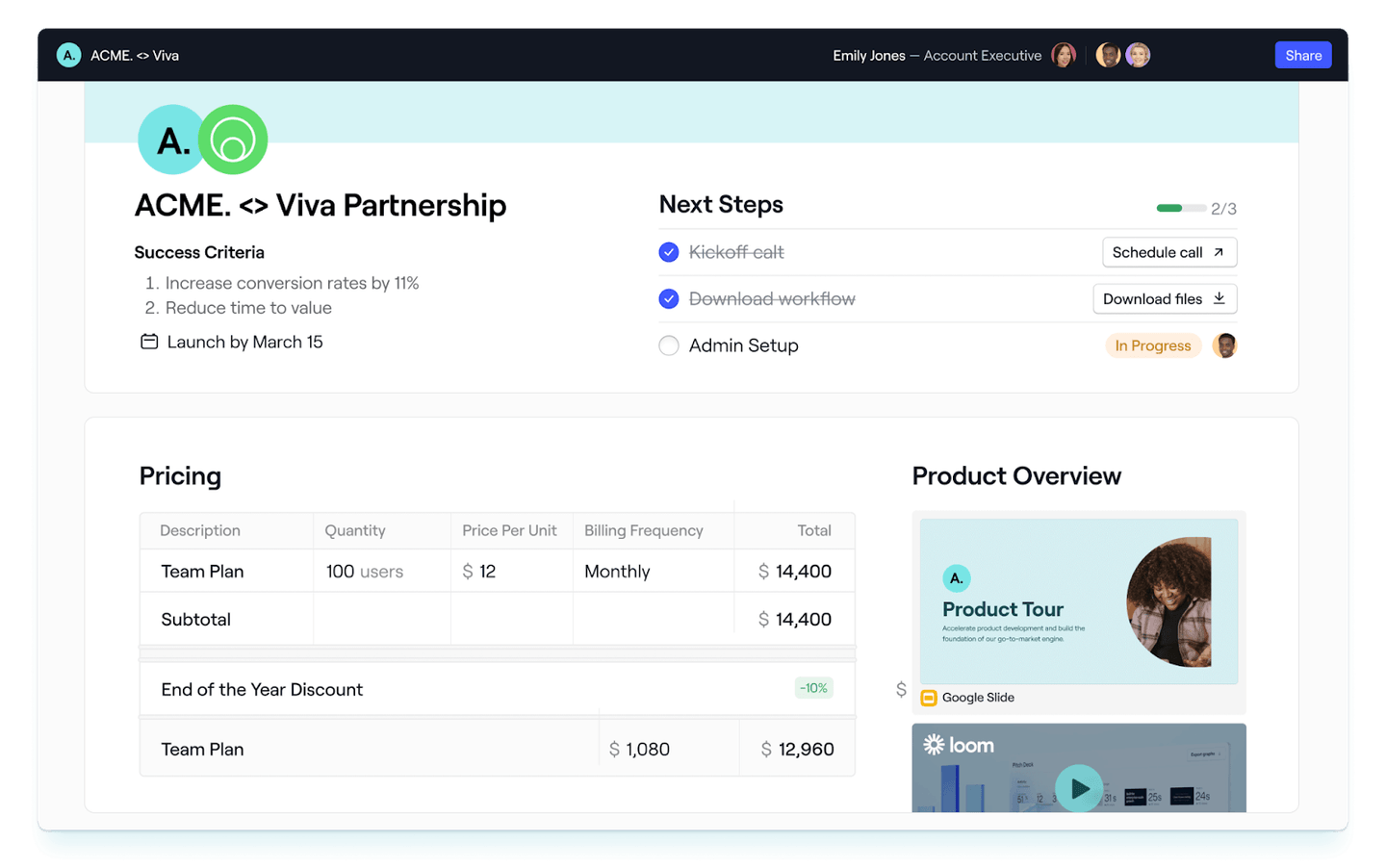The width and height of the screenshot is (1386, 868).
Task: Click the Download workflow step text
Action: click(x=772, y=298)
